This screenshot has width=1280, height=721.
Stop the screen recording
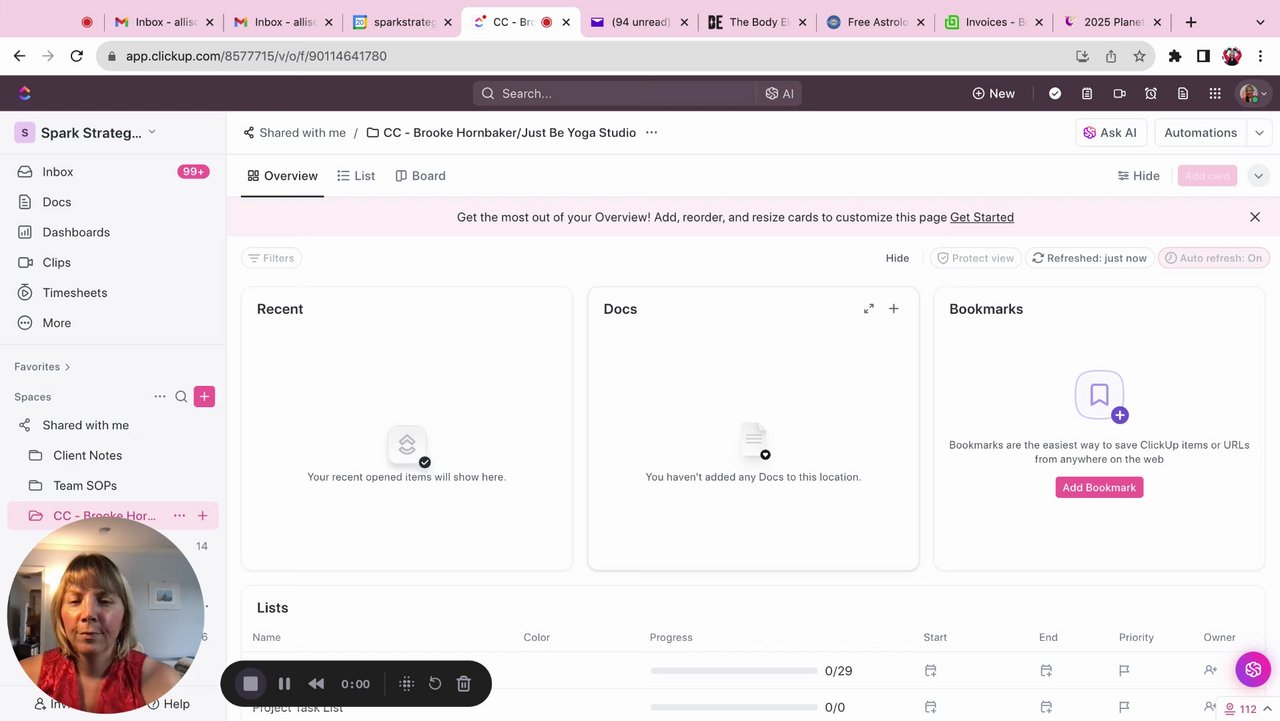pyautogui.click(x=251, y=684)
